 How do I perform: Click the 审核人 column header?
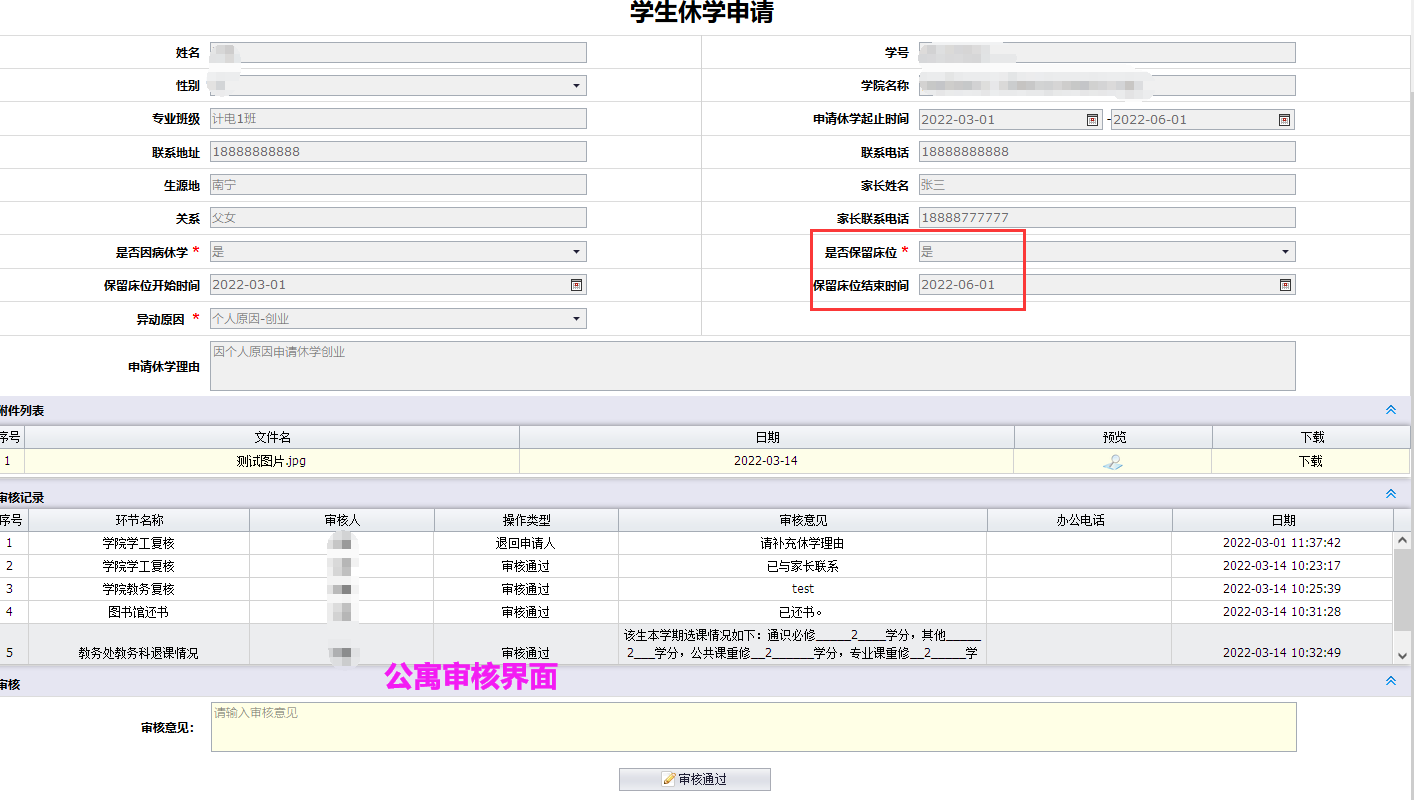pyautogui.click(x=341, y=520)
